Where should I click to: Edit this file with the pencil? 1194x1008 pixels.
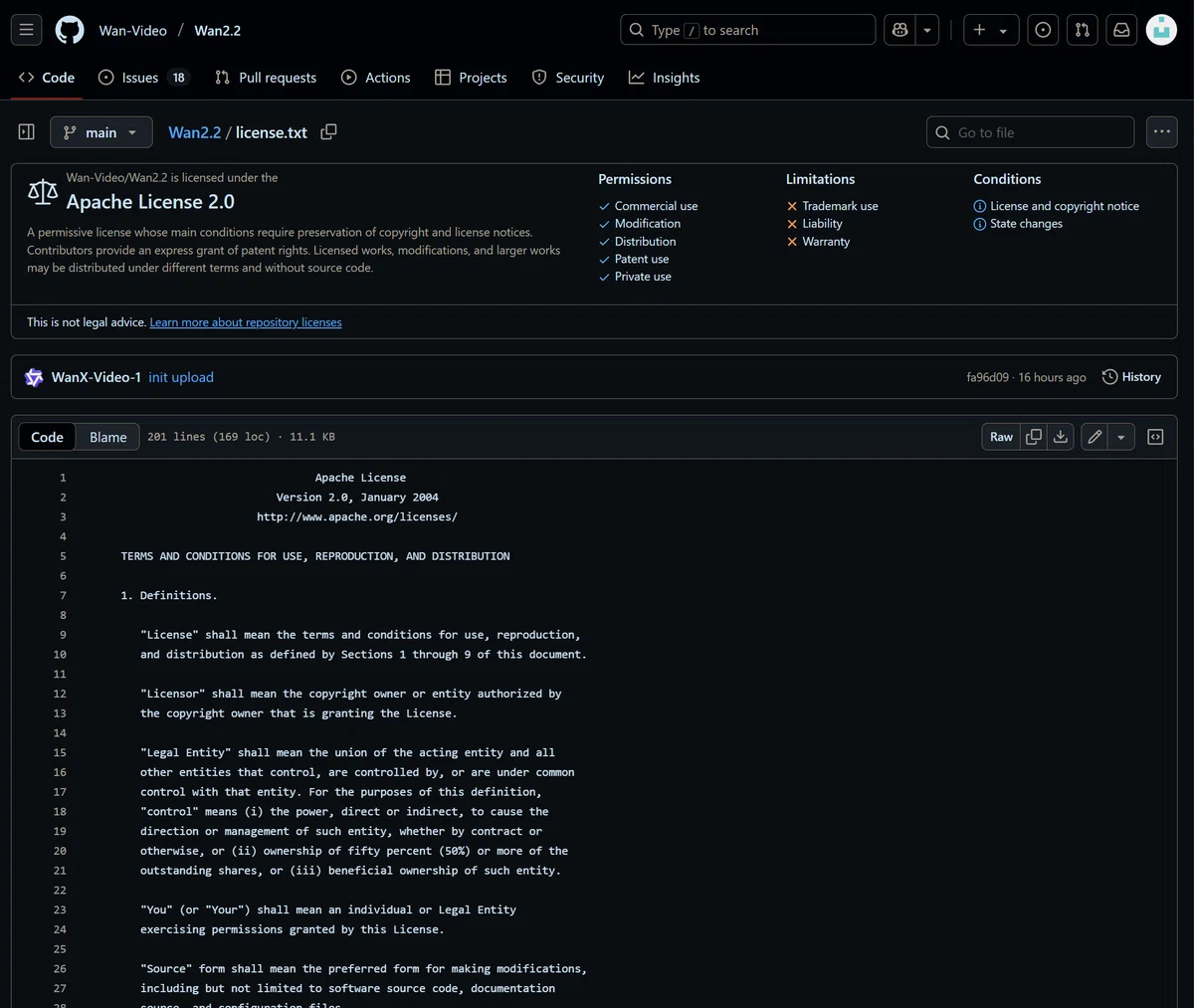(x=1094, y=437)
